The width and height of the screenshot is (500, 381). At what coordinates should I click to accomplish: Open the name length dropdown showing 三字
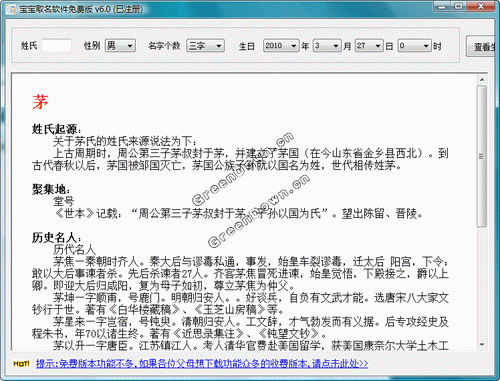pyautogui.click(x=205, y=45)
